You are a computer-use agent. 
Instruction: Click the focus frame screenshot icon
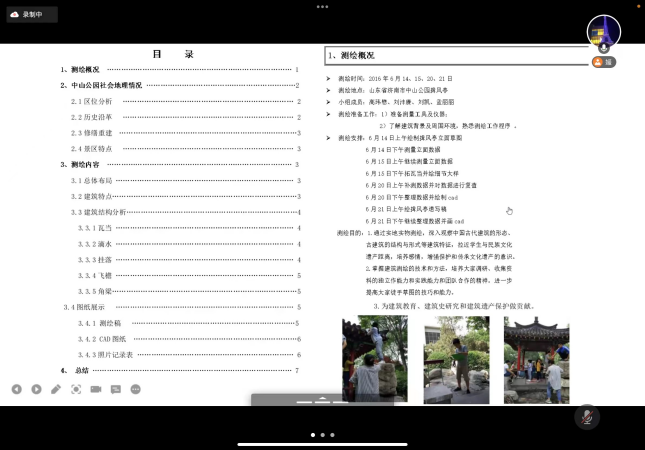click(x=76, y=388)
